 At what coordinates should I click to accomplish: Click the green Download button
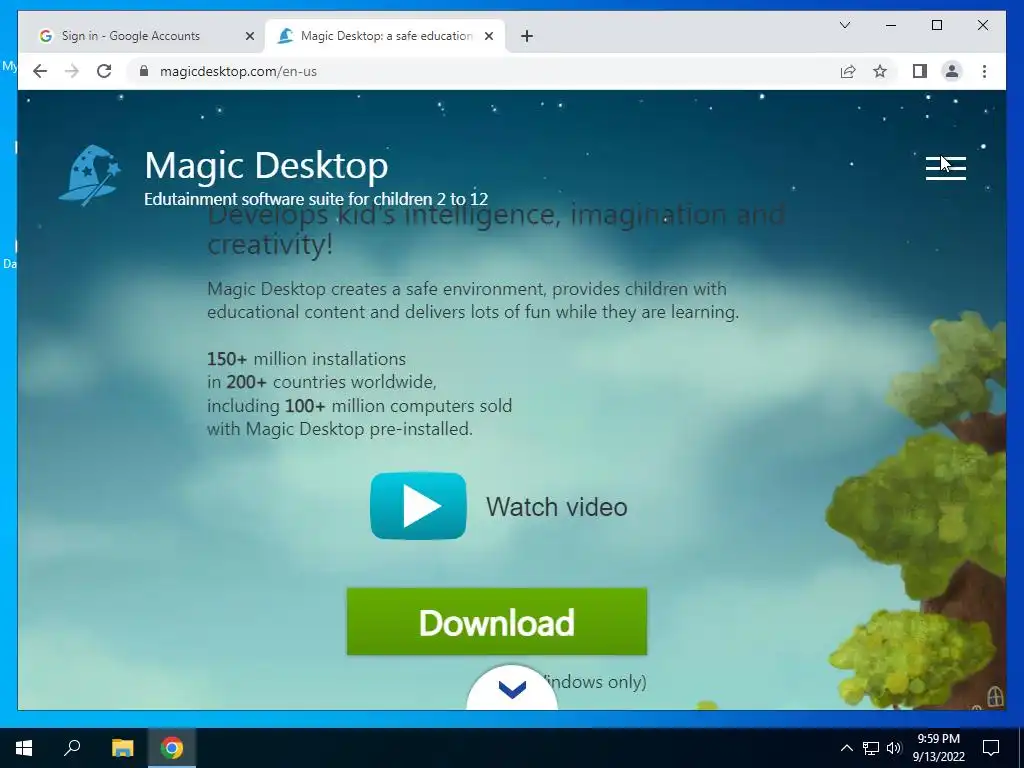tap(496, 622)
